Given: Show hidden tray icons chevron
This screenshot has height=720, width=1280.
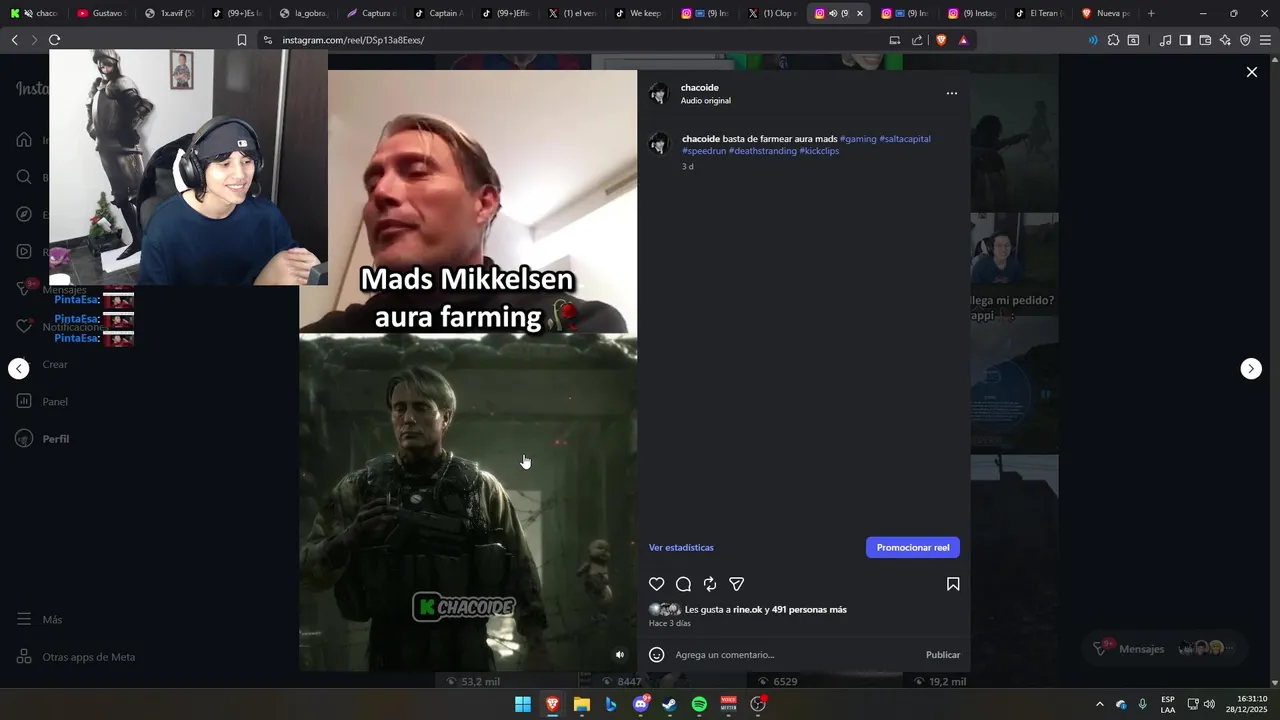Looking at the screenshot, I should click(x=1099, y=705).
